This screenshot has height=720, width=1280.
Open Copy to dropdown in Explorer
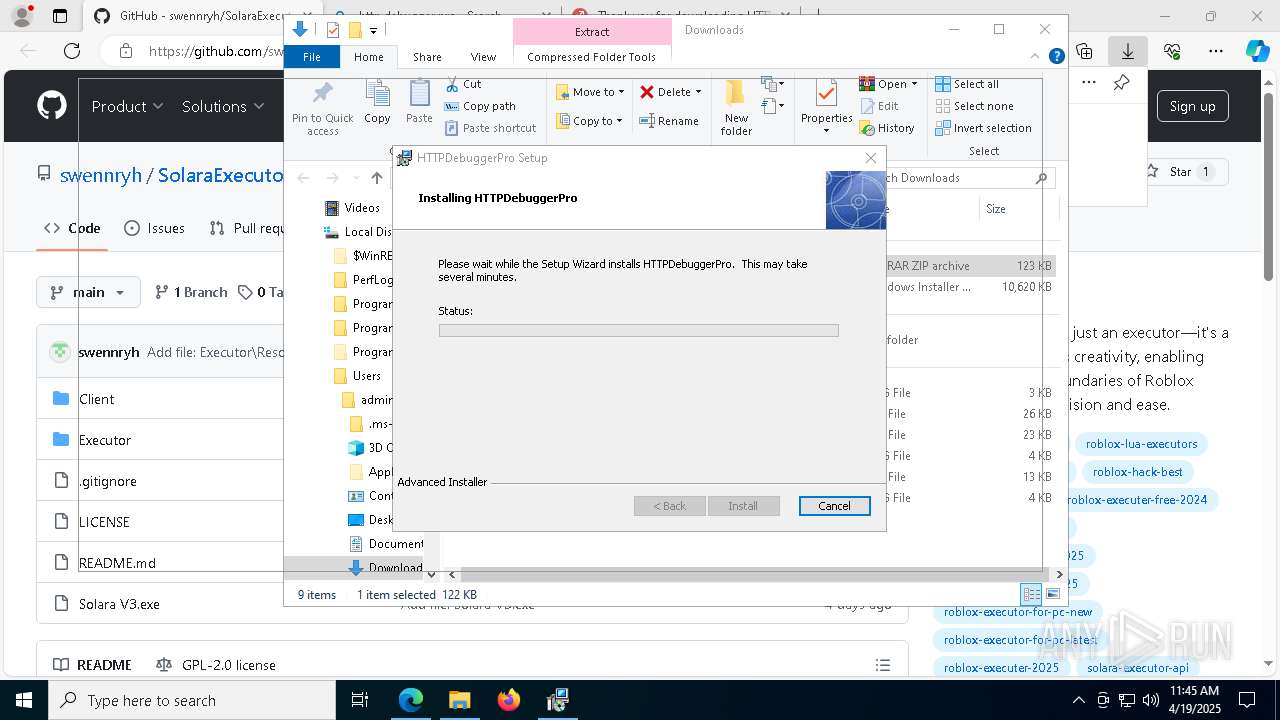point(589,121)
